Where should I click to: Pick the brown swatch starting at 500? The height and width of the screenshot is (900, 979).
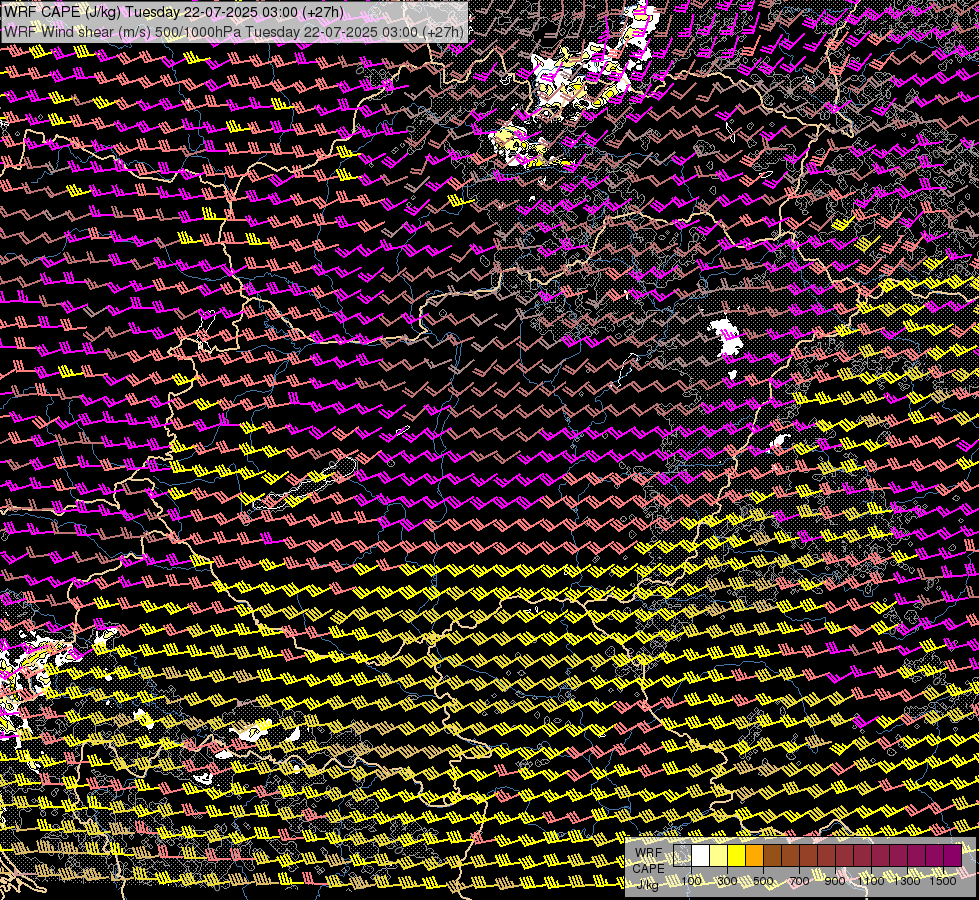(x=772, y=855)
